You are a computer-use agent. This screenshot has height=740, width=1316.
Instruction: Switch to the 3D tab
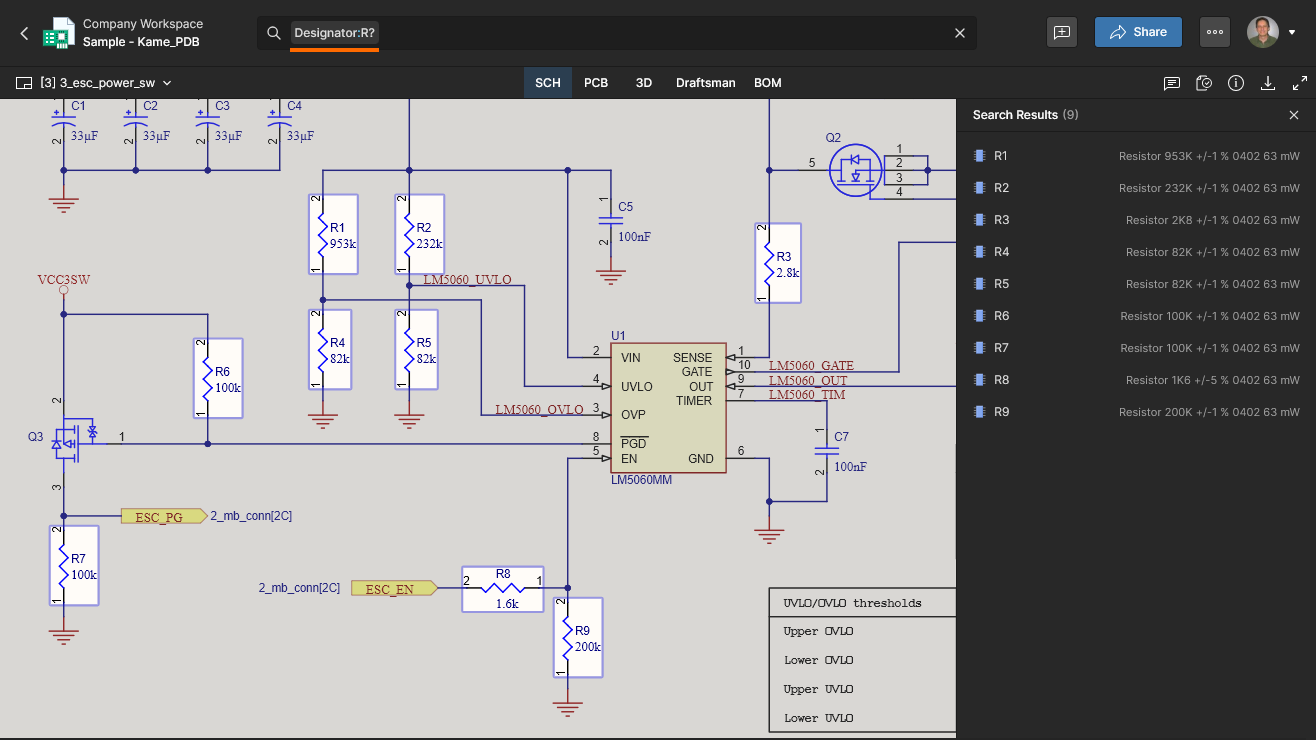click(x=644, y=83)
